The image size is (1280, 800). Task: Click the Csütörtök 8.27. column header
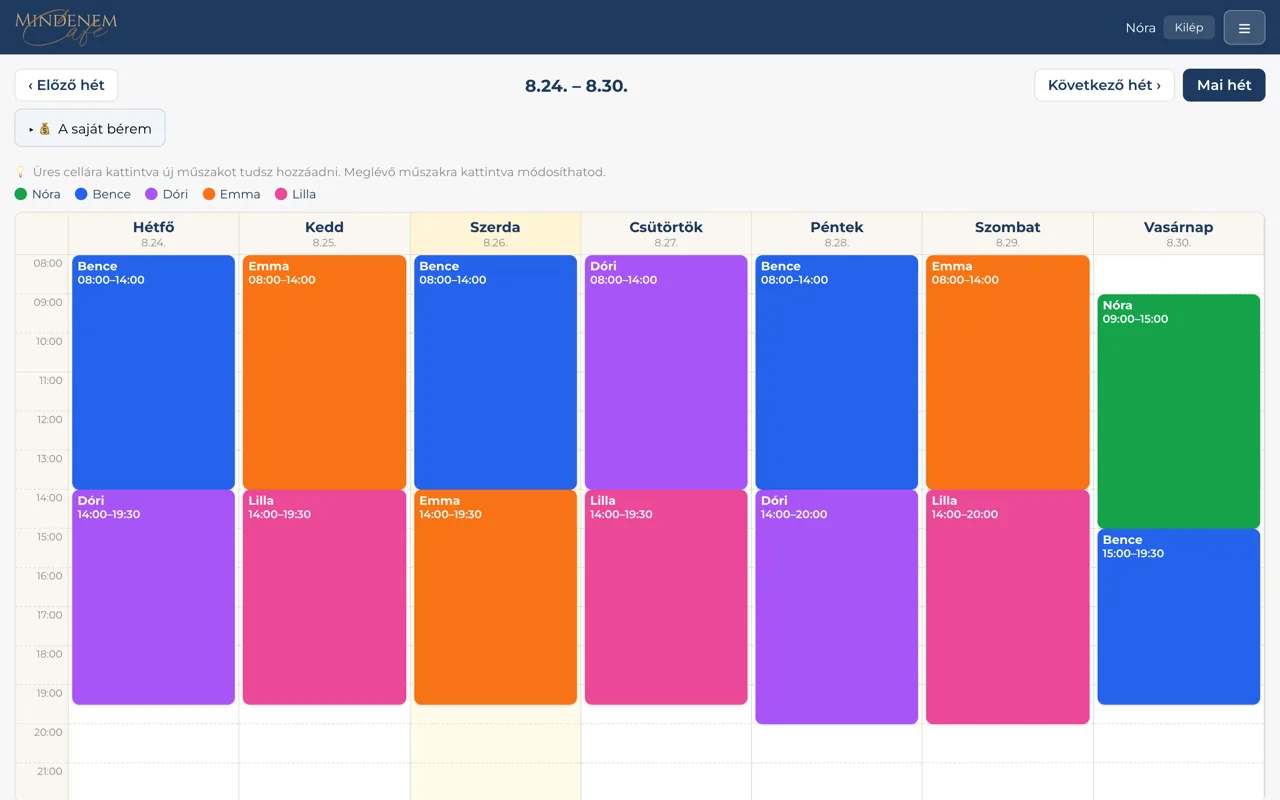[x=666, y=234]
